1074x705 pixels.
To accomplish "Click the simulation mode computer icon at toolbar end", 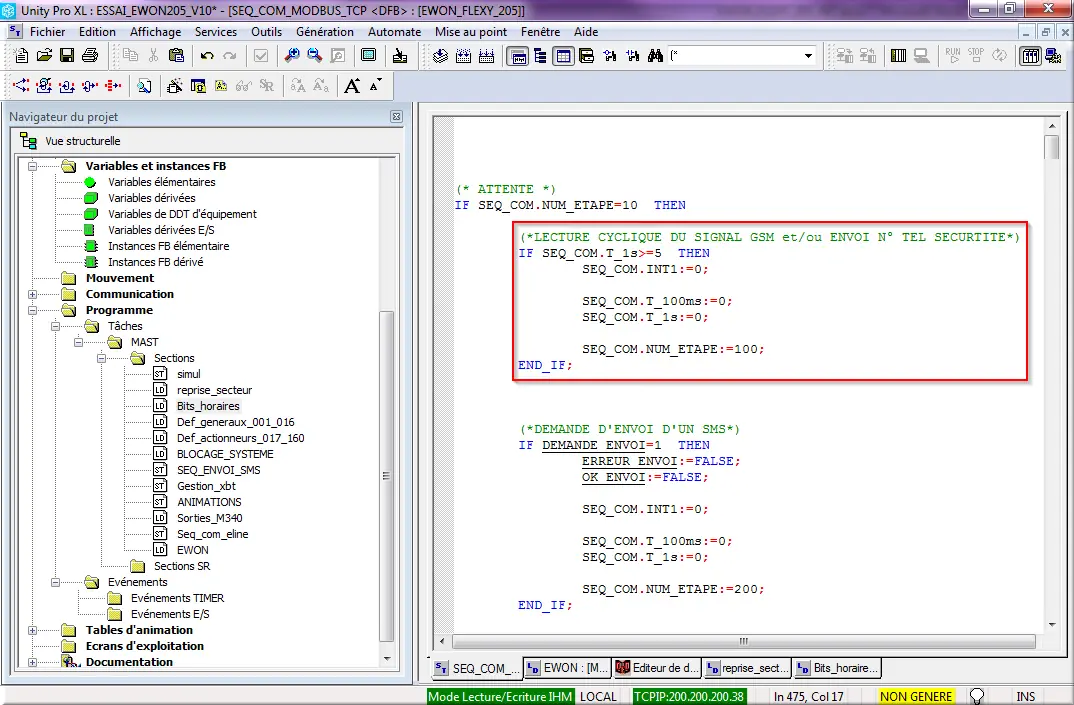I will tap(1053, 56).
